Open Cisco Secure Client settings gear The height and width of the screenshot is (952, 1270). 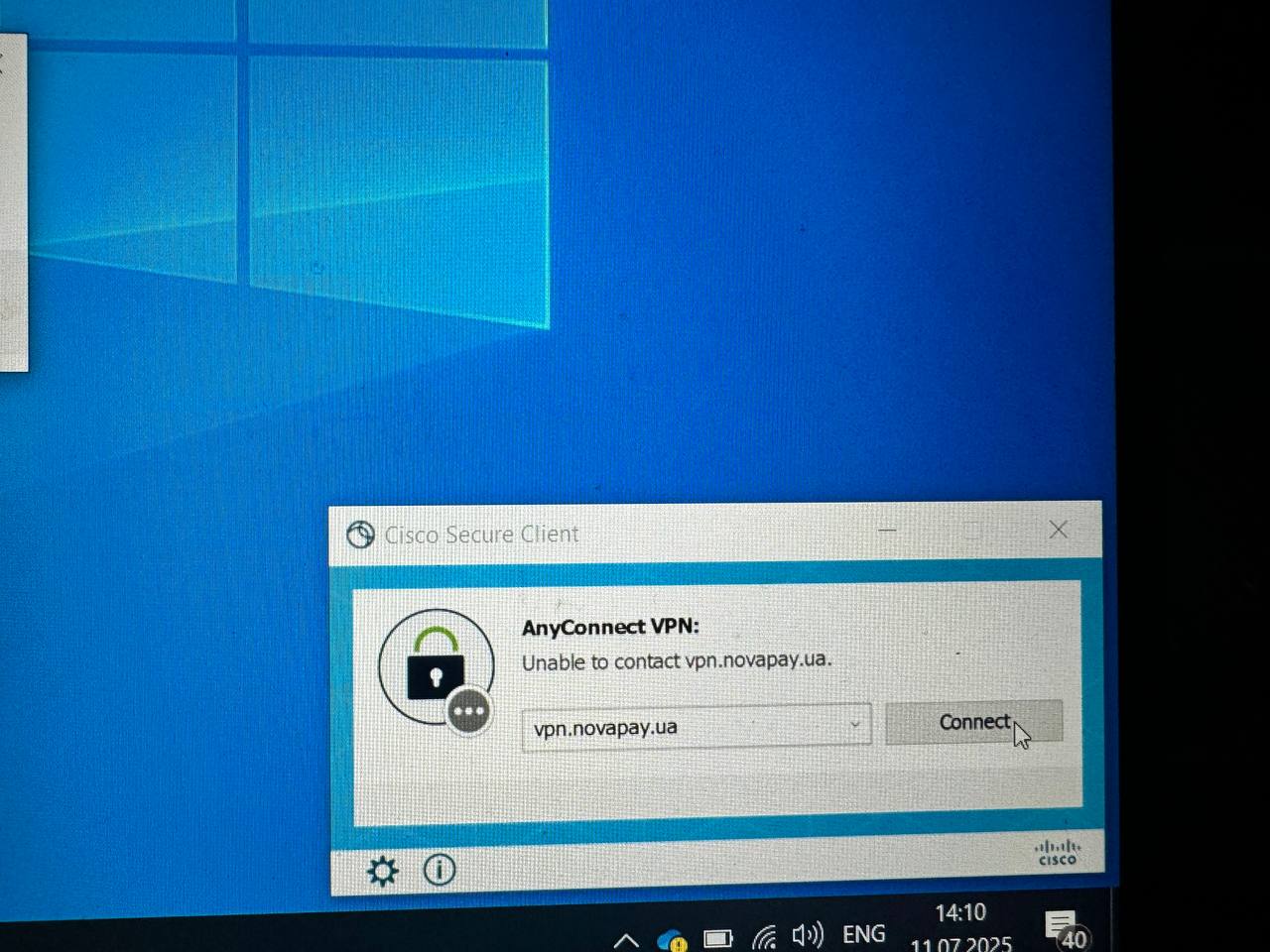click(x=383, y=872)
